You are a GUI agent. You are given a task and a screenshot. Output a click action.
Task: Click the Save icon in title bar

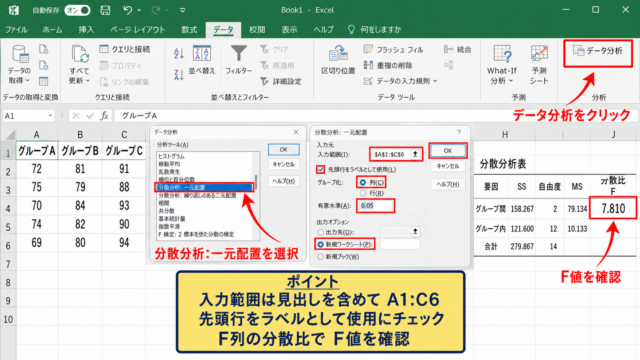[105, 10]
